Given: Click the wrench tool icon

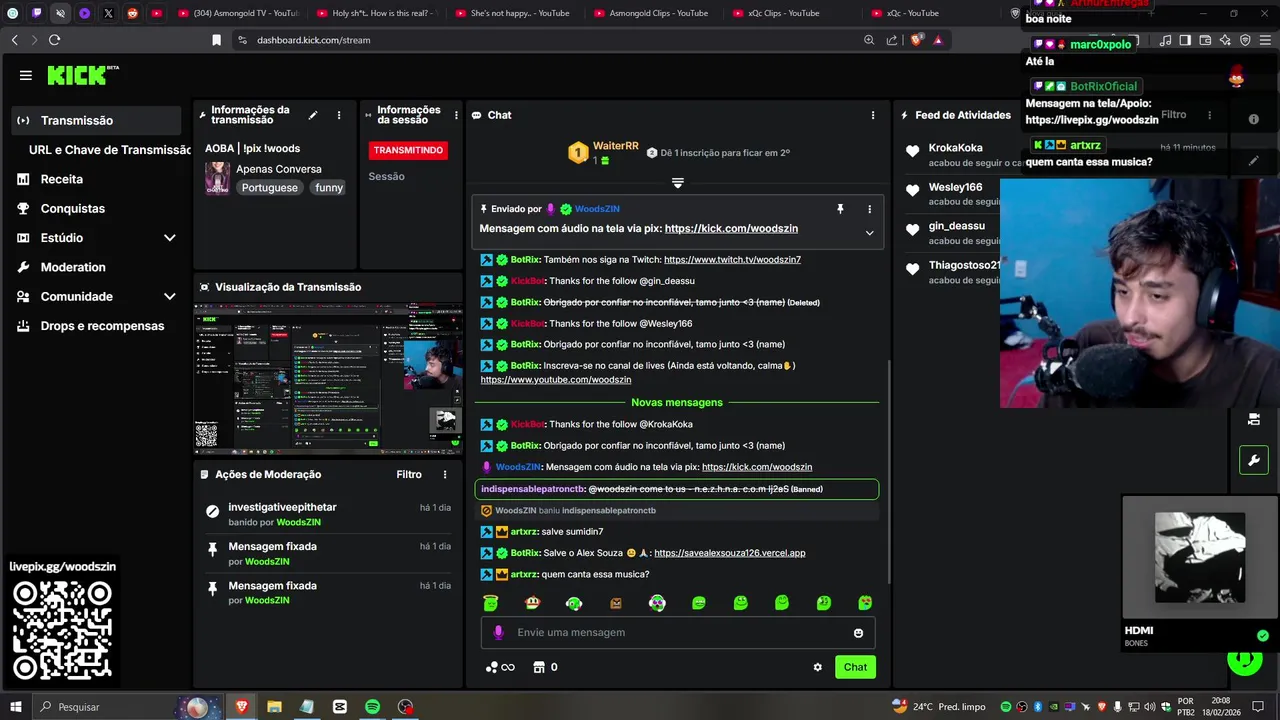Looking at the screenshot, I should click(x=1253, y=461).
